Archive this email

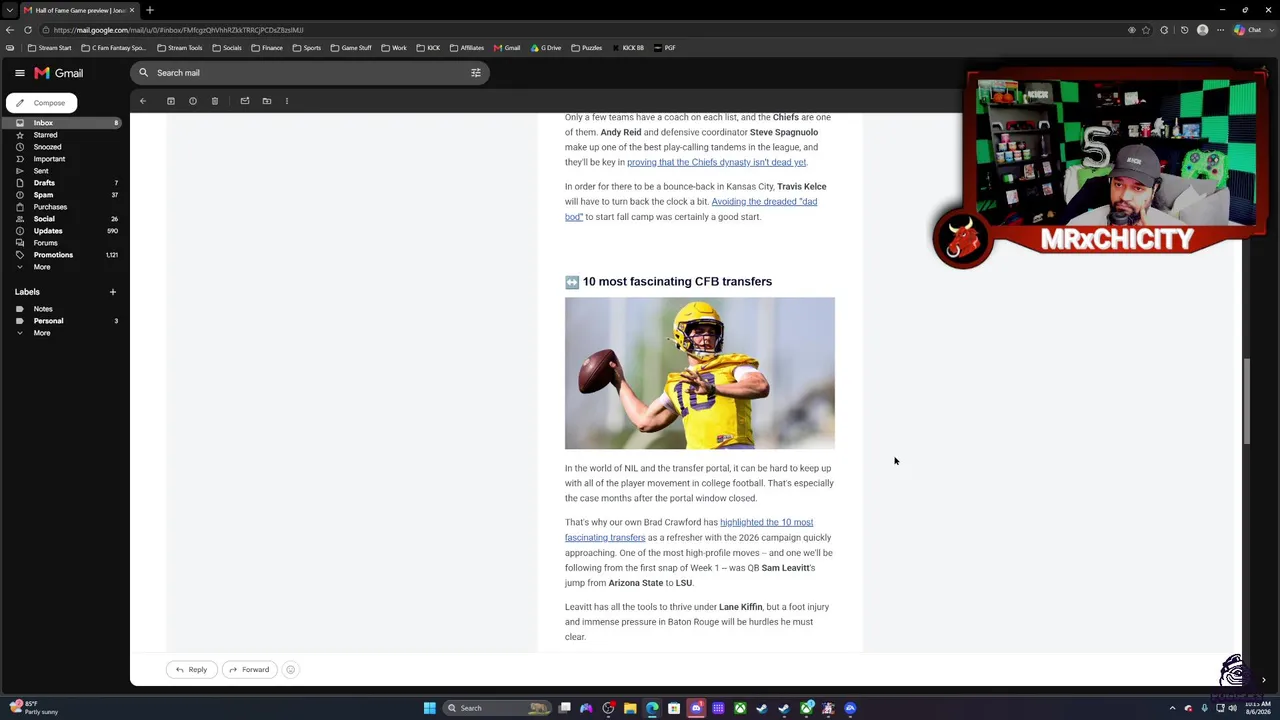[x=171, y=101]
